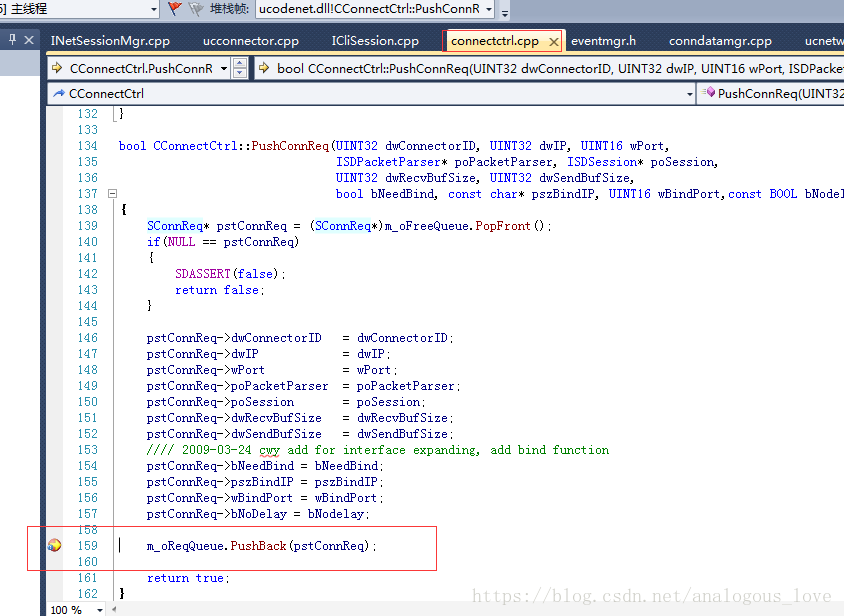Click the up/down stepper beside CConnectCtrl.PushConnR
The image size is (844, 616).
[240, 68]
